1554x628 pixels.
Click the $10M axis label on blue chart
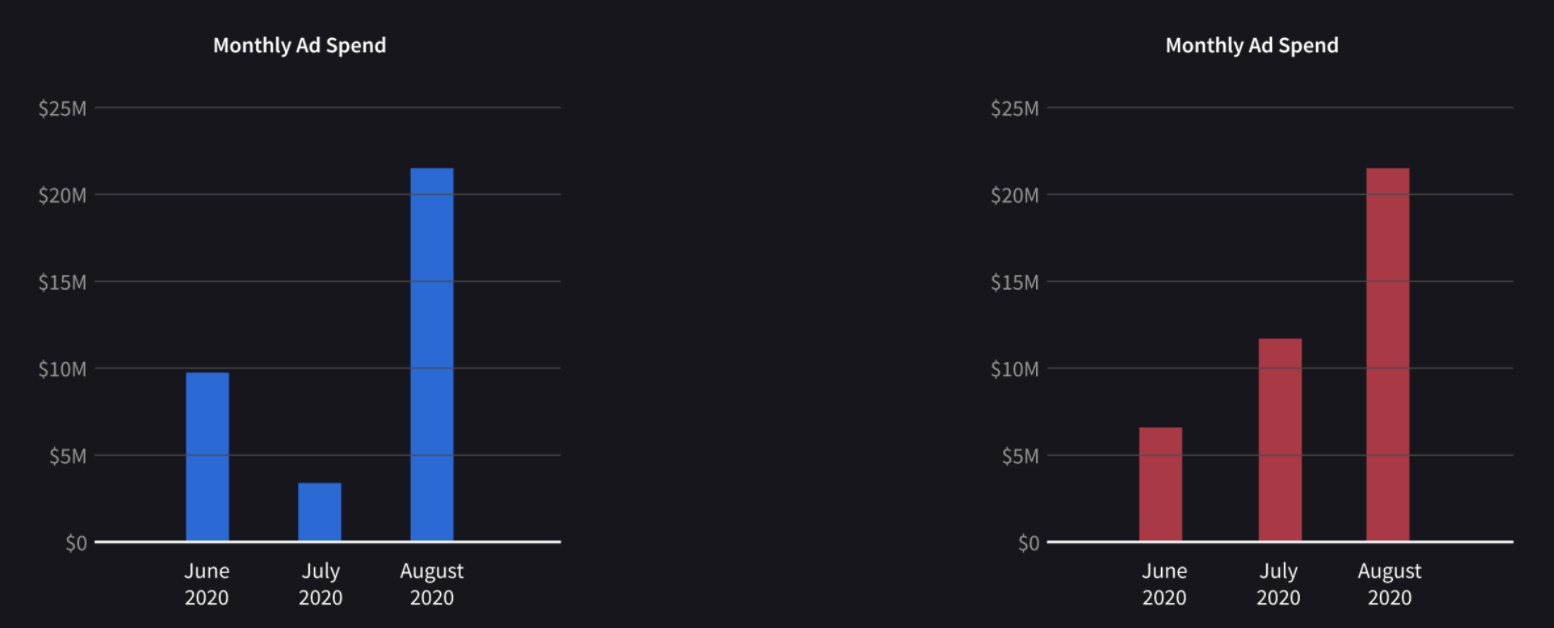coord(62,369)
